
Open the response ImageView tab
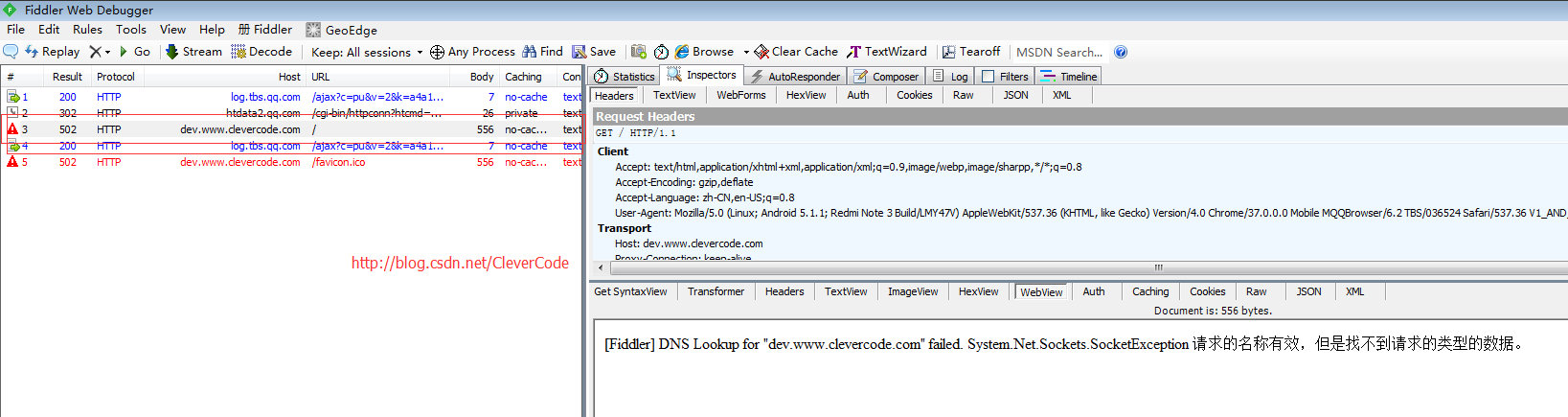[913, 291]
